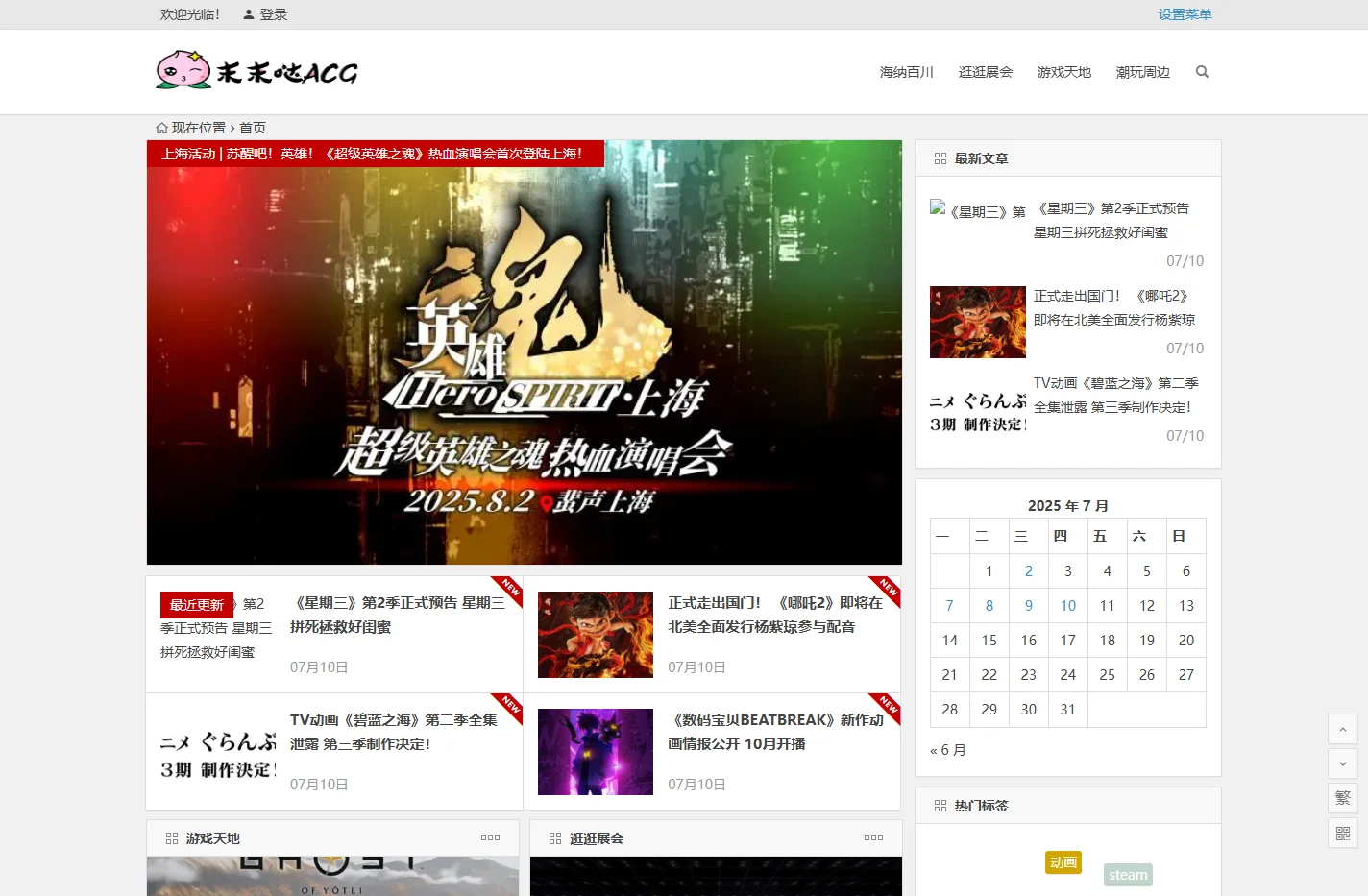
Task: Select calendar date 7
Action: point(950,606)
